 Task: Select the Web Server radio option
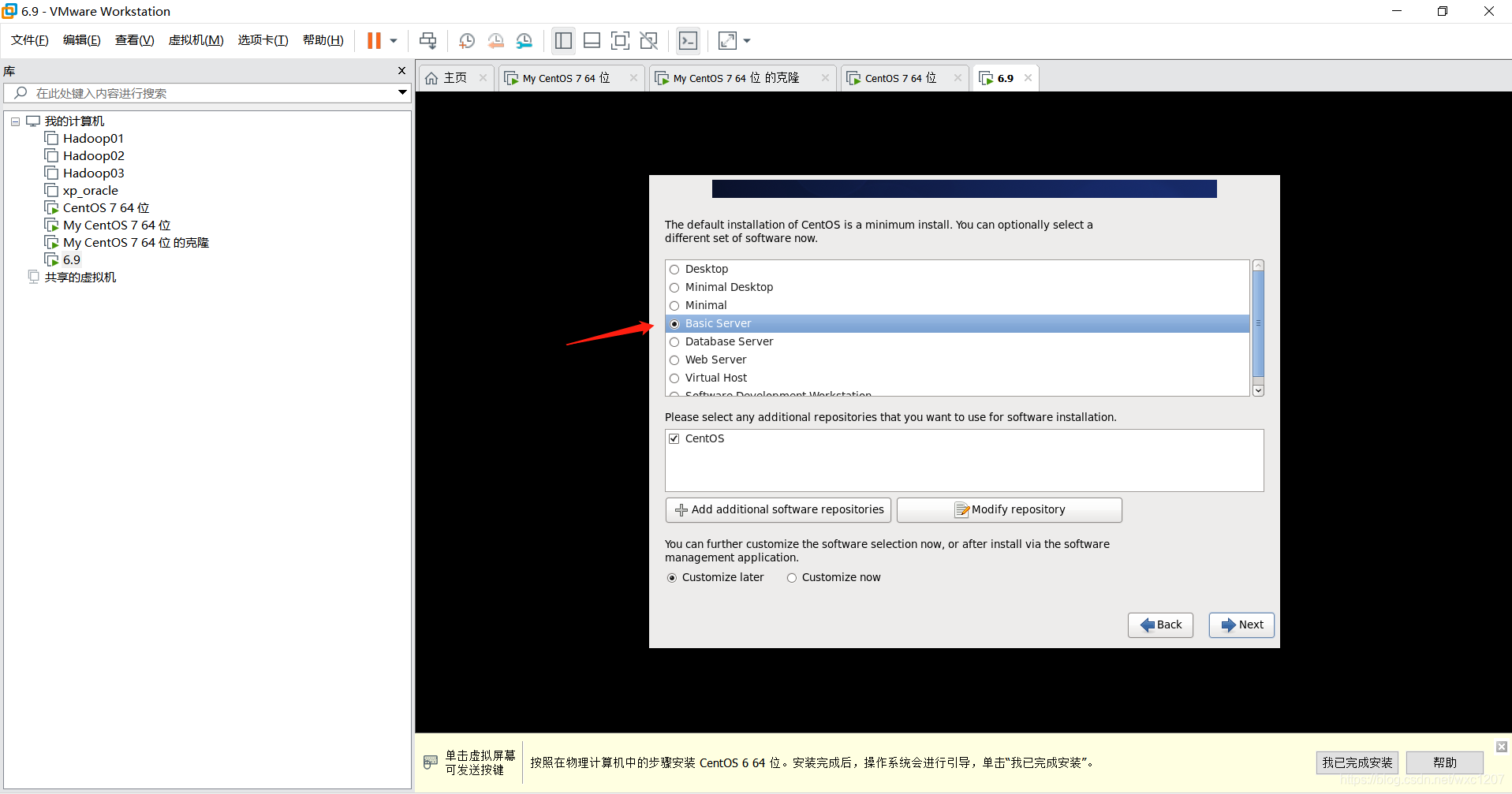click(x=674, y=360)
